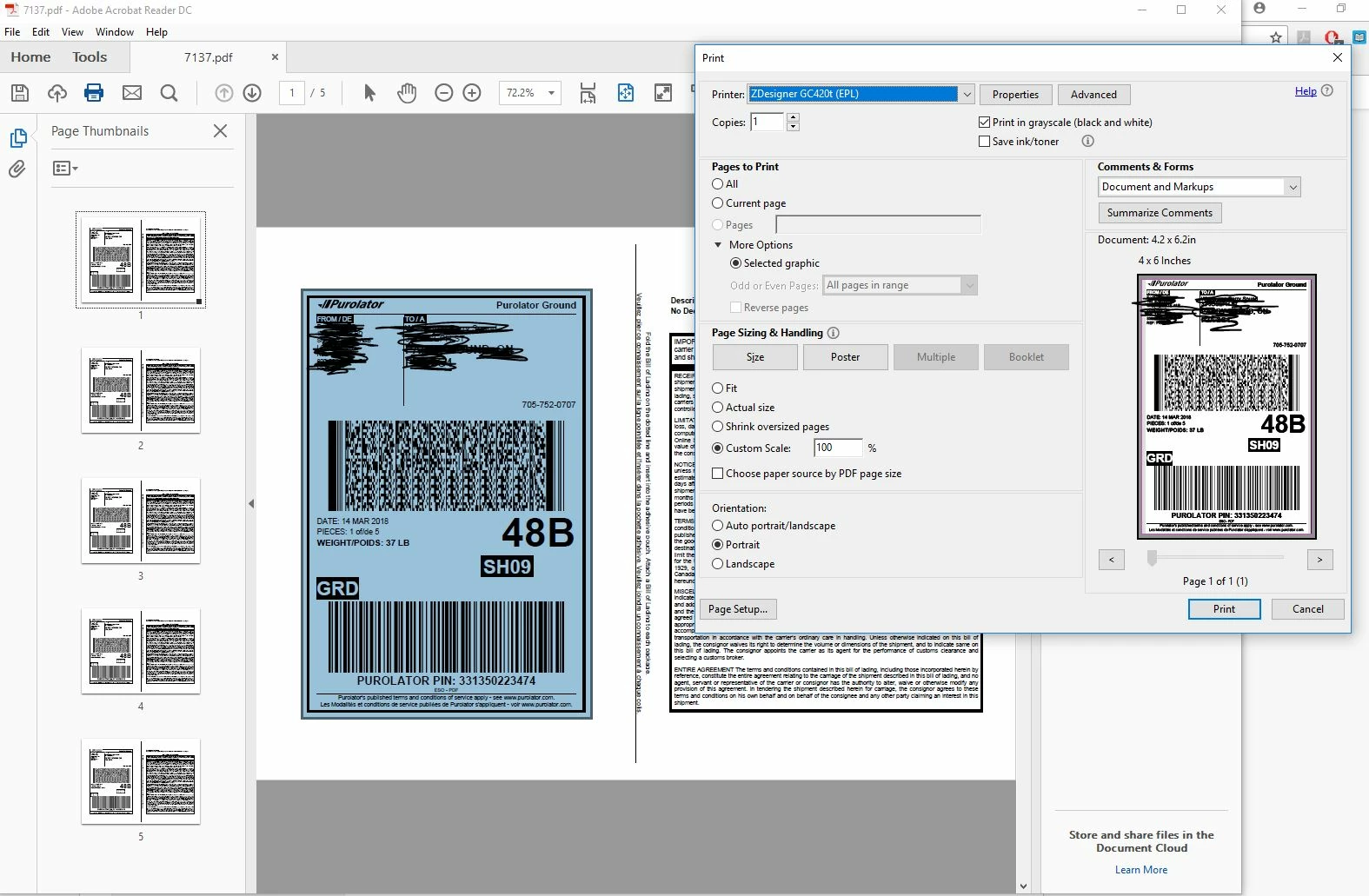1369x896 pixels.
Task: Select Actual size radio button
Action: pos(718,408)
